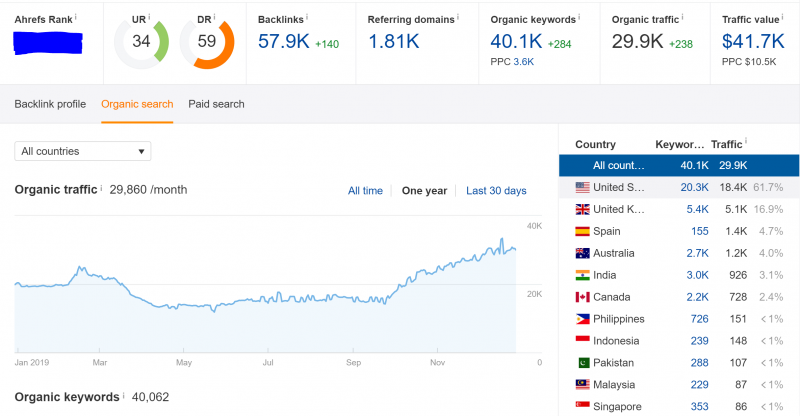The width and height of the screenshot is (800, 416).
Task: Click the Spain country name
Action: point(607,231)
